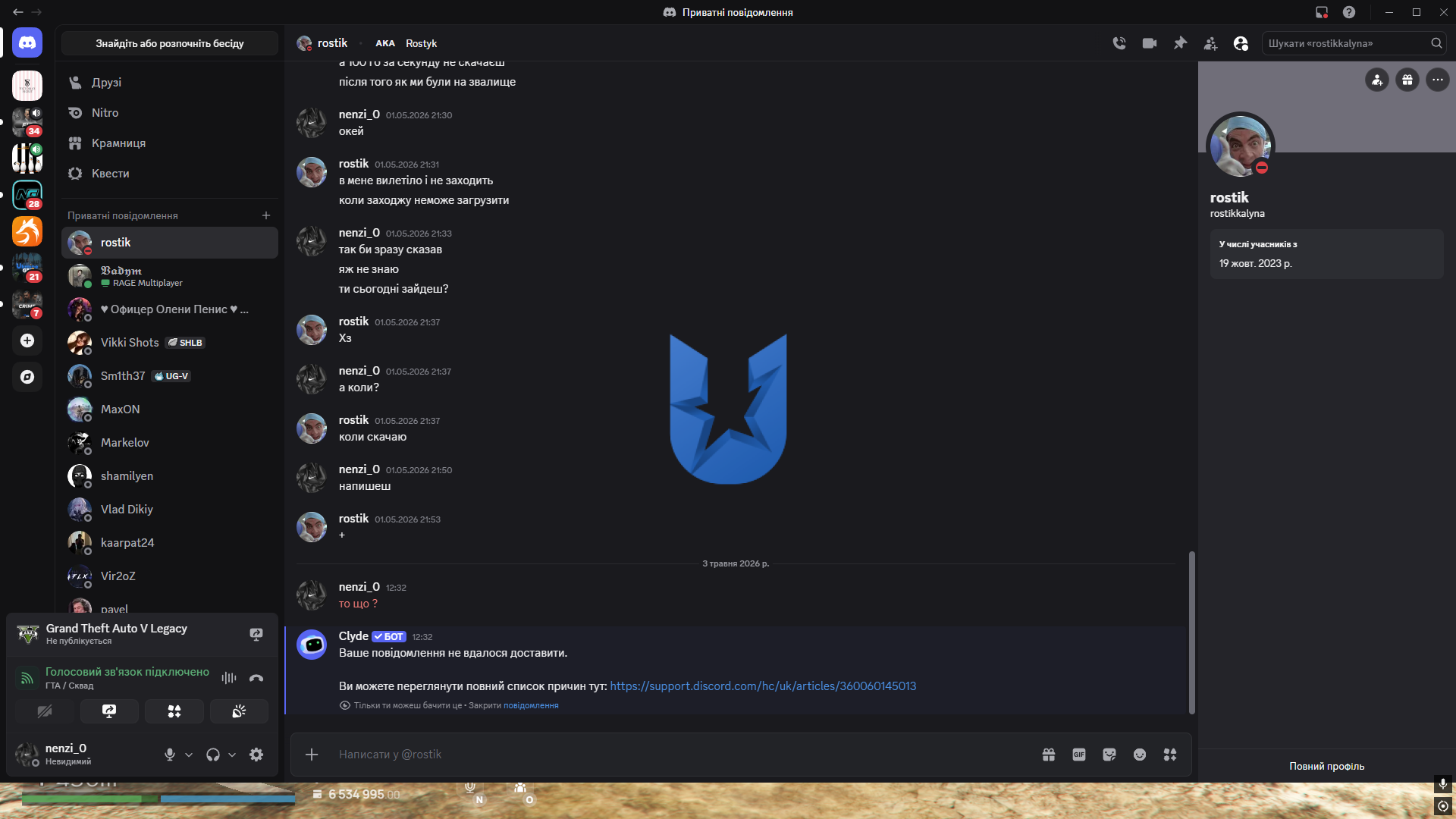The width and height of the screenshot is (1456, 819).
Task: Stream Grand Theft Auto V Legacy
Action: point(256,634)
